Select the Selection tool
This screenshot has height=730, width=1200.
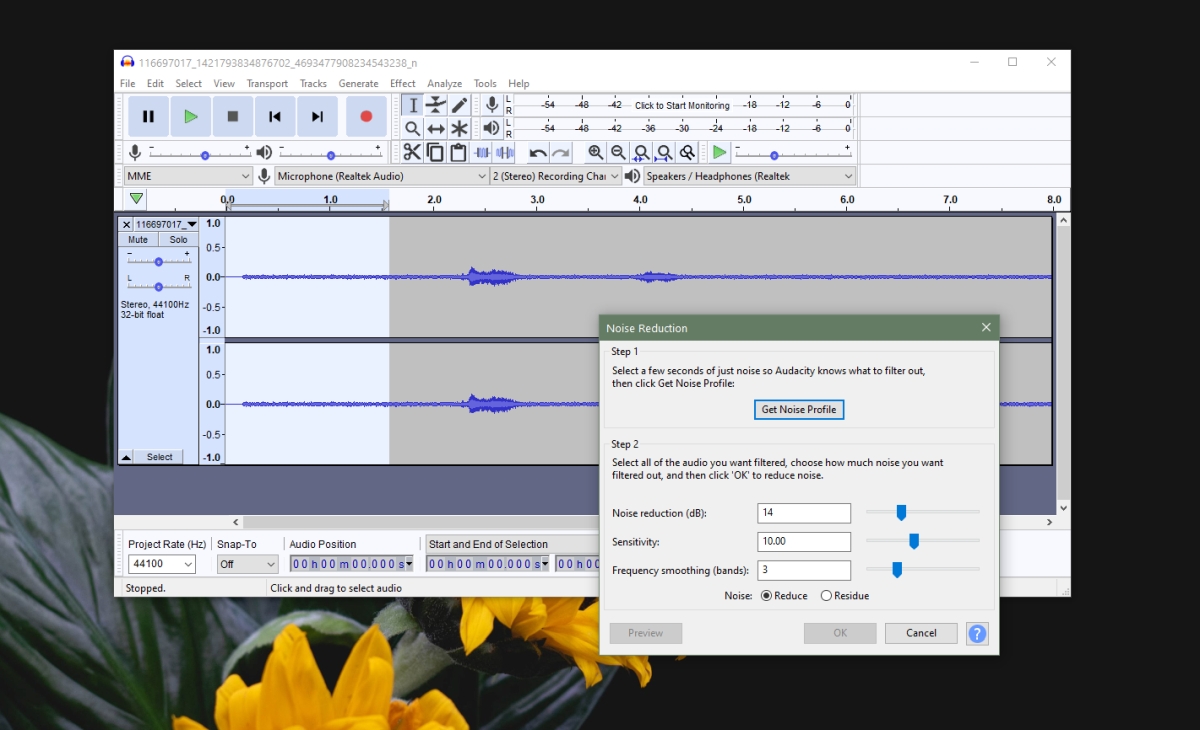point(413,104)
